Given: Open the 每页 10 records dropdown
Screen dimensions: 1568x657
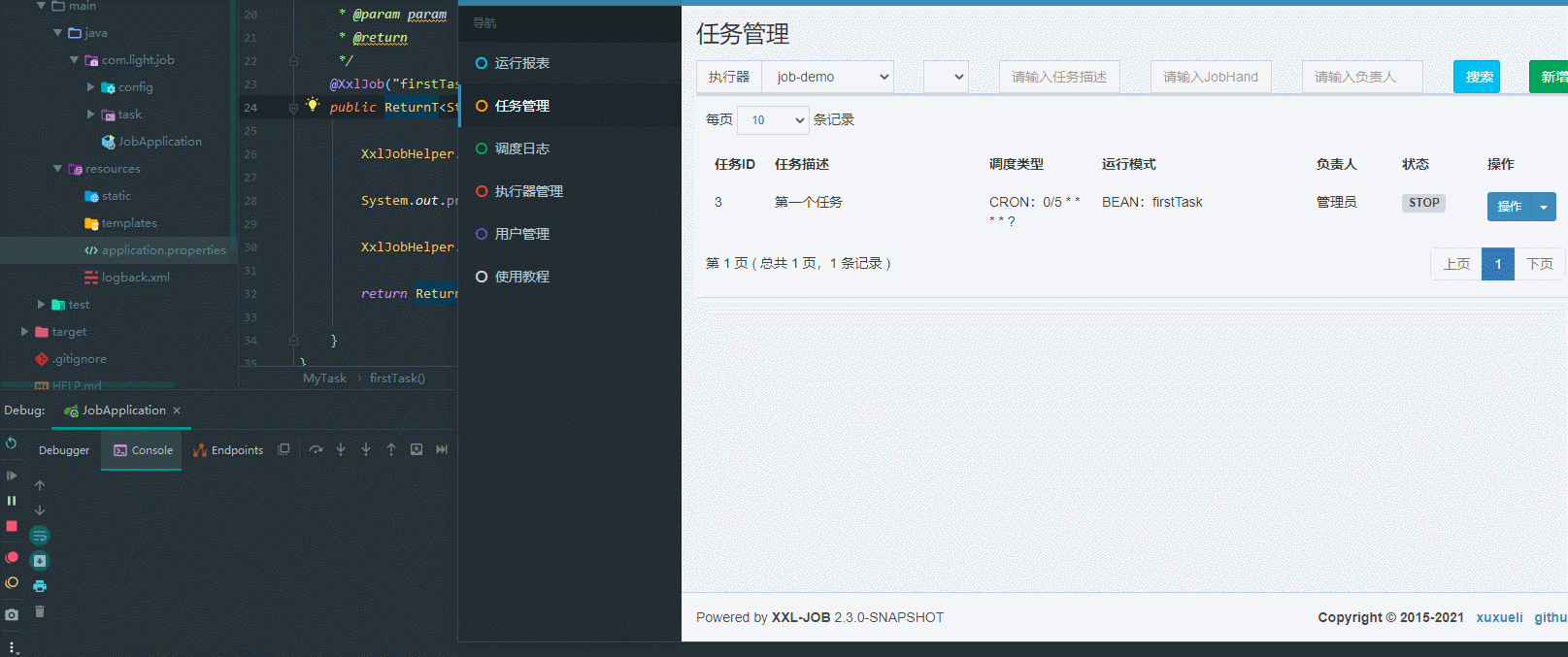Looking at the screenshot, I should [774, 120].
